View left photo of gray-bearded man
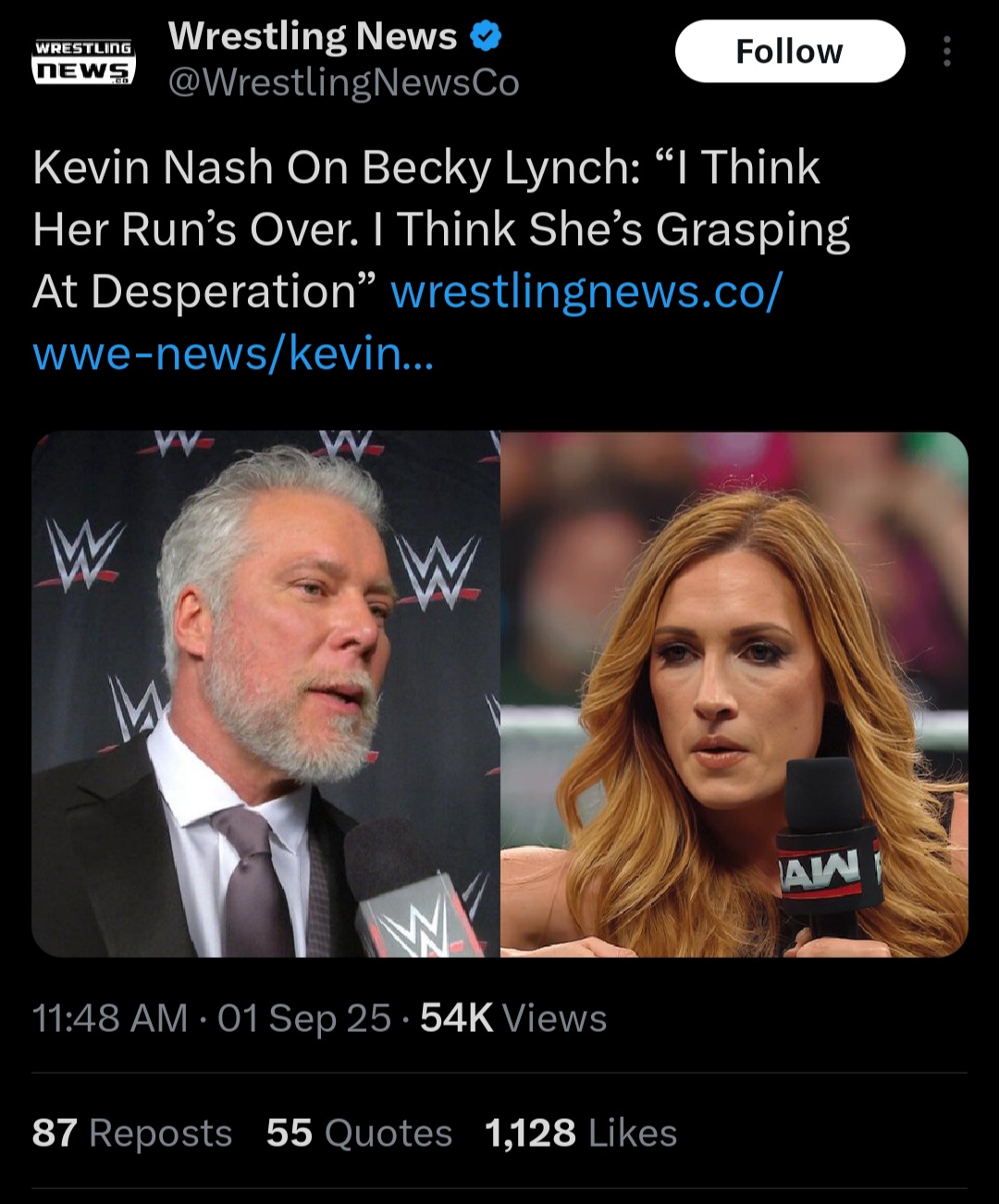 265,694
